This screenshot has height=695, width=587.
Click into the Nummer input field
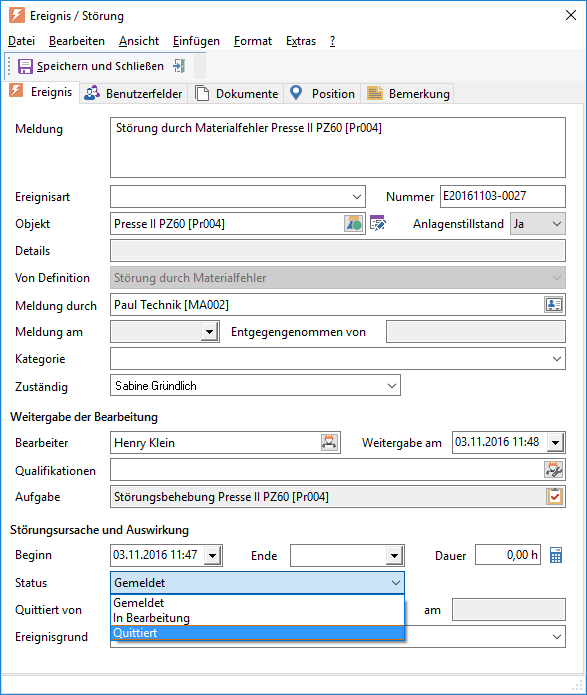pos(503,196)
